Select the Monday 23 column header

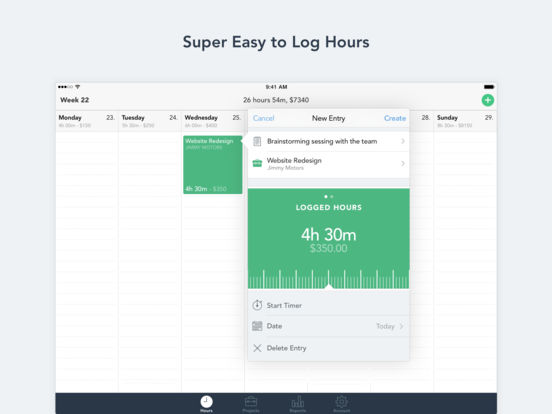click(87, 121)
